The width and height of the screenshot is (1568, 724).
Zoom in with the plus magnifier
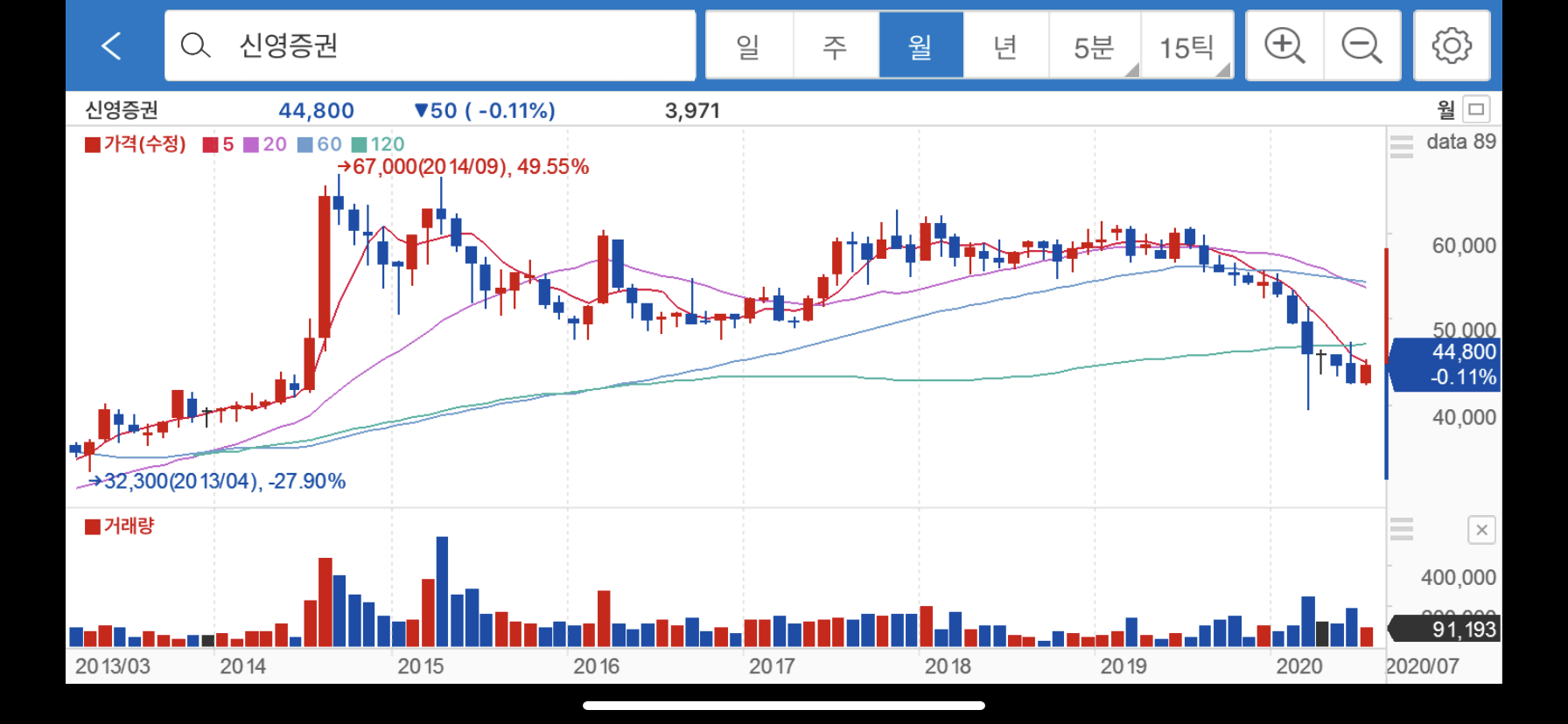click(x=1284, y=45)
